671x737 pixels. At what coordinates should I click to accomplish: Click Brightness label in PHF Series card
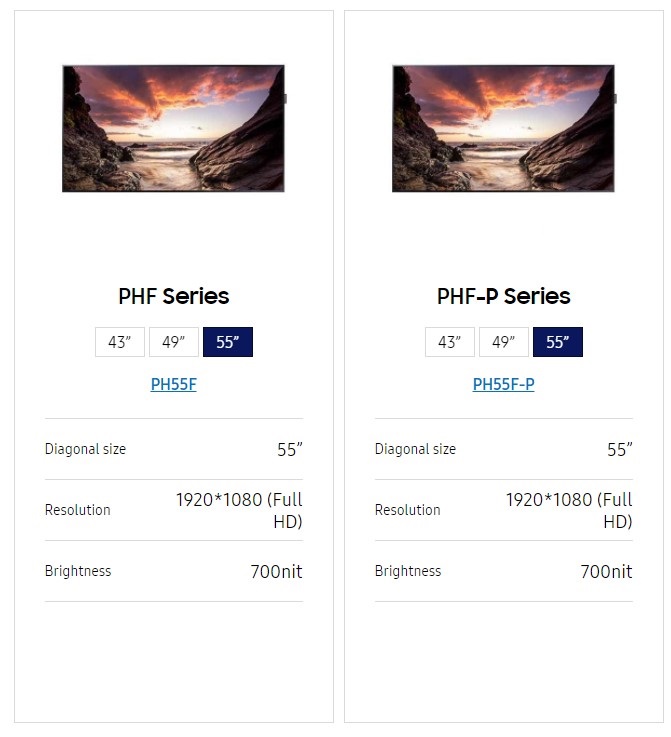pyautogui.click(x=78, y=571)
